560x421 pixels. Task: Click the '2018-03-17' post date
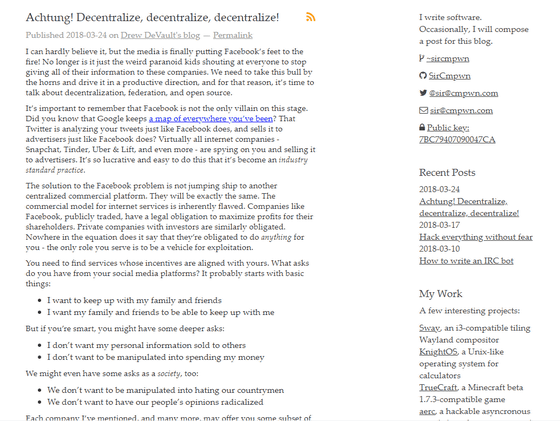click(439, 225)
